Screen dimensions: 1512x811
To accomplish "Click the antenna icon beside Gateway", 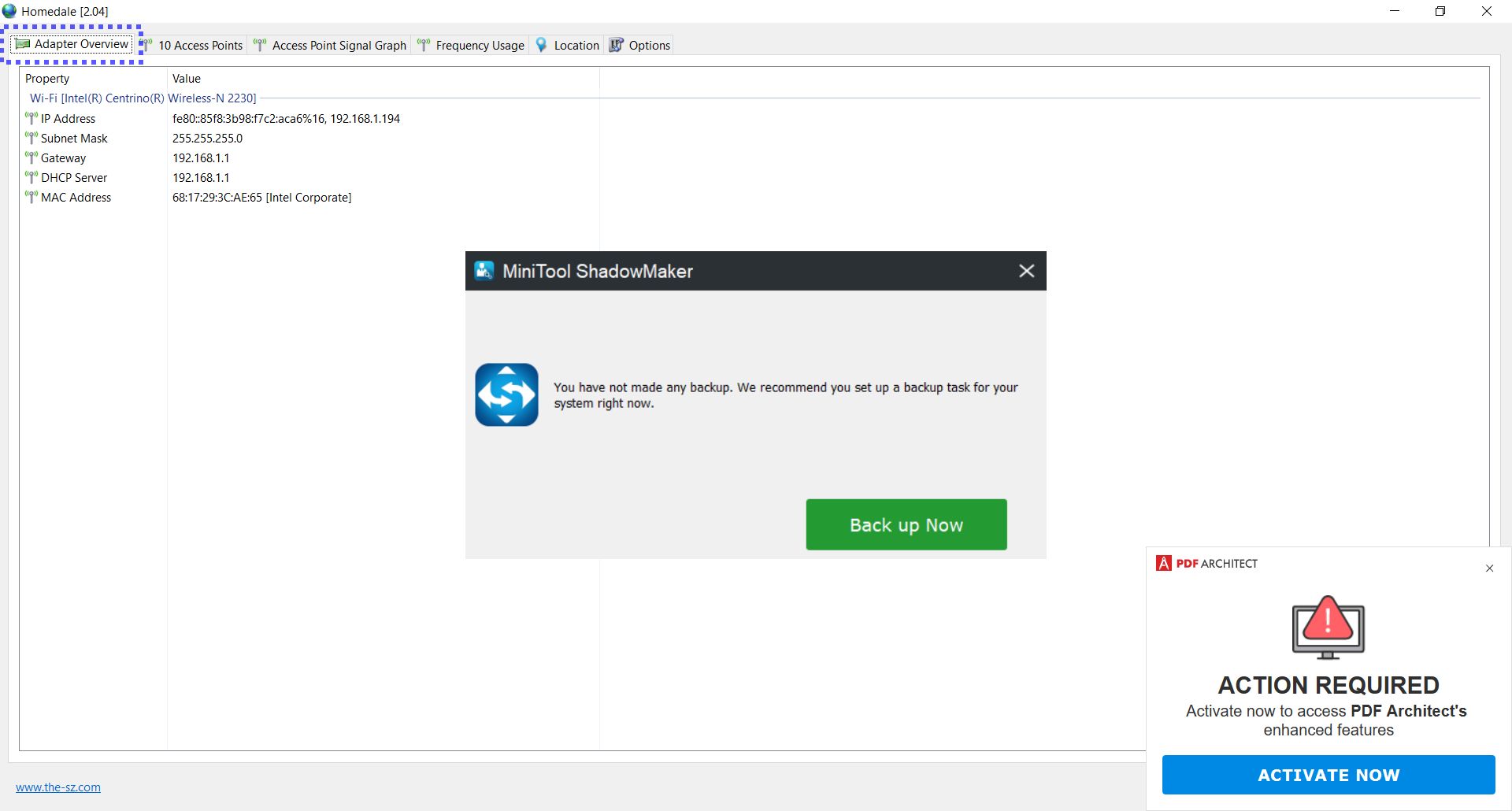I will tap(31, 157).
